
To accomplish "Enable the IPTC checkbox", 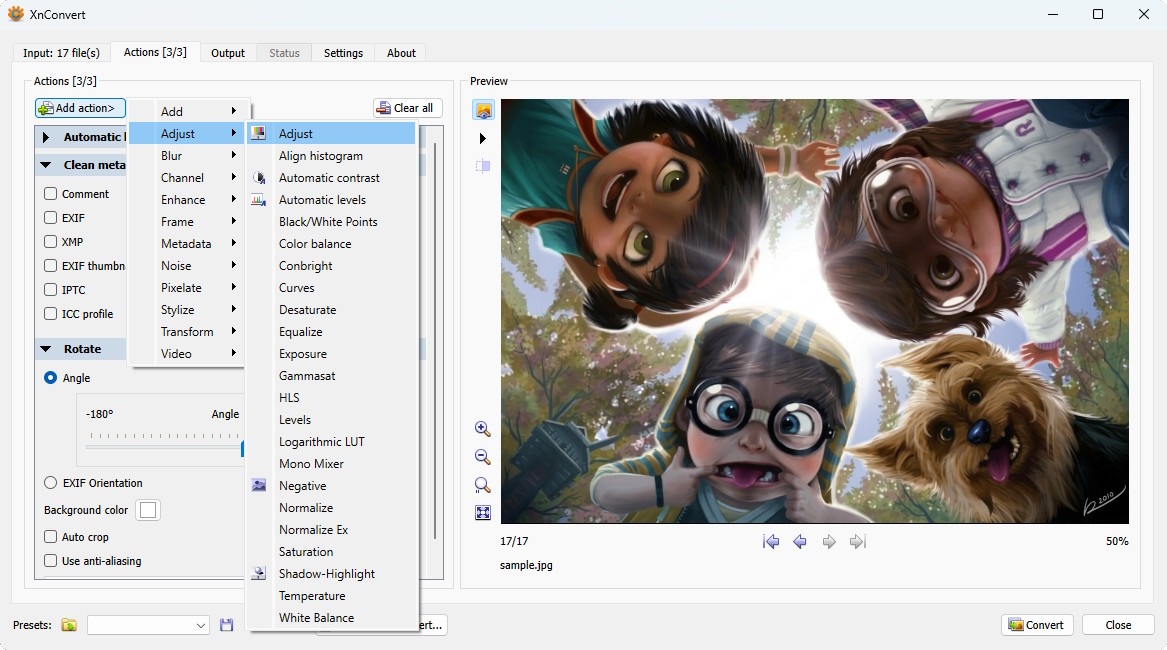I will pyautogui.click(x=51, y=290).
